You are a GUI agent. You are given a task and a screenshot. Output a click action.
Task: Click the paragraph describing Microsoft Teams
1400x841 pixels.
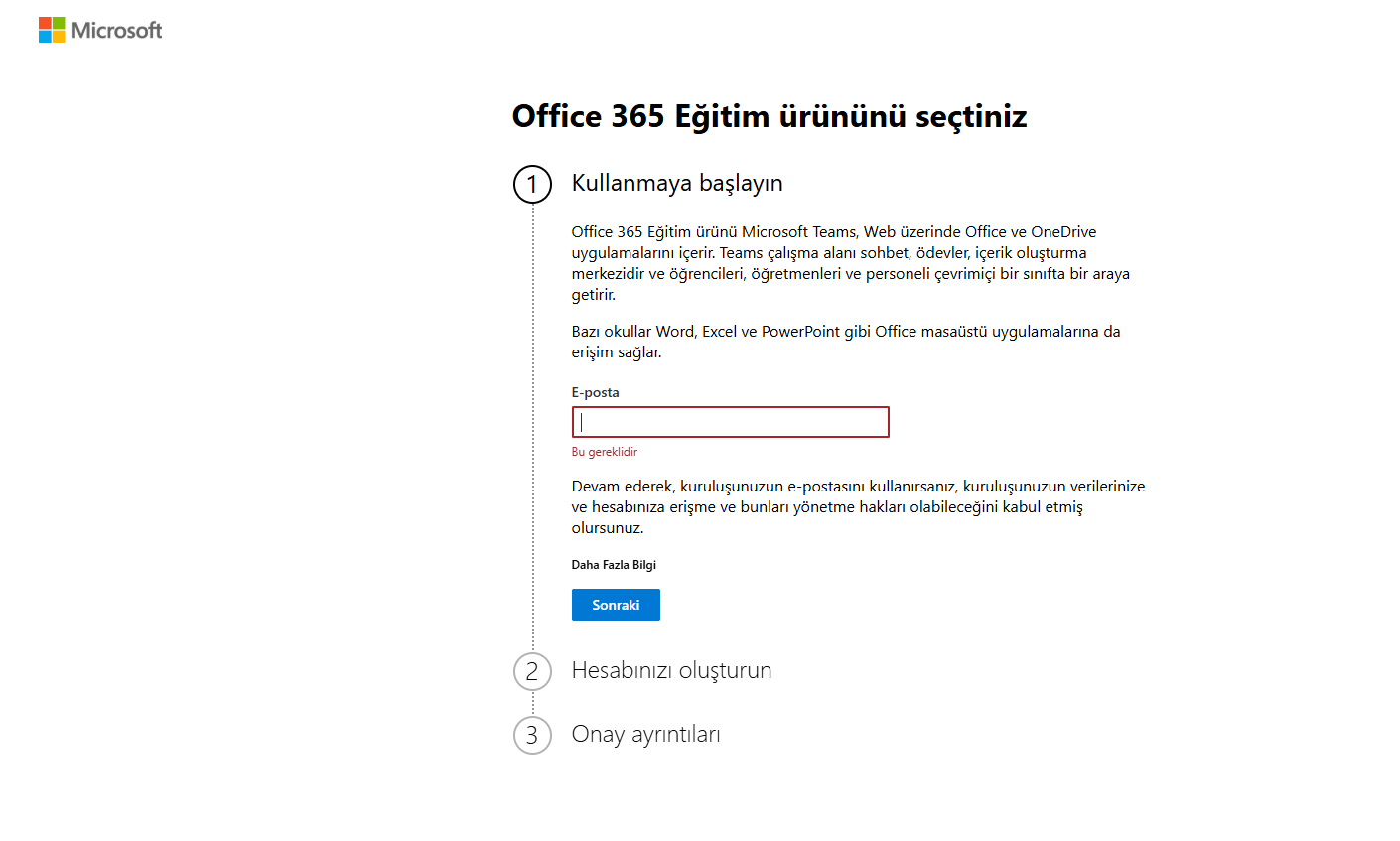[x=850, y=263]
